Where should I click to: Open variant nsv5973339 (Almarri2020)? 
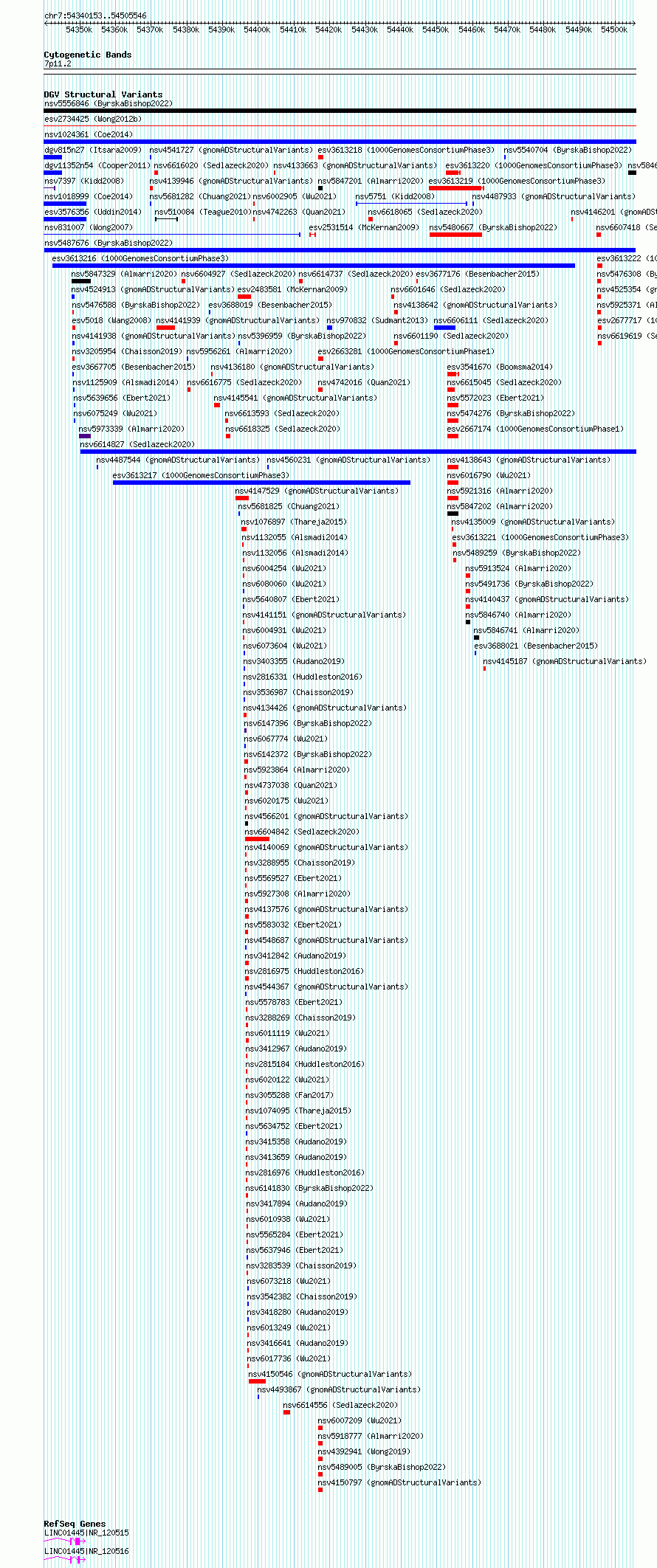132,429
